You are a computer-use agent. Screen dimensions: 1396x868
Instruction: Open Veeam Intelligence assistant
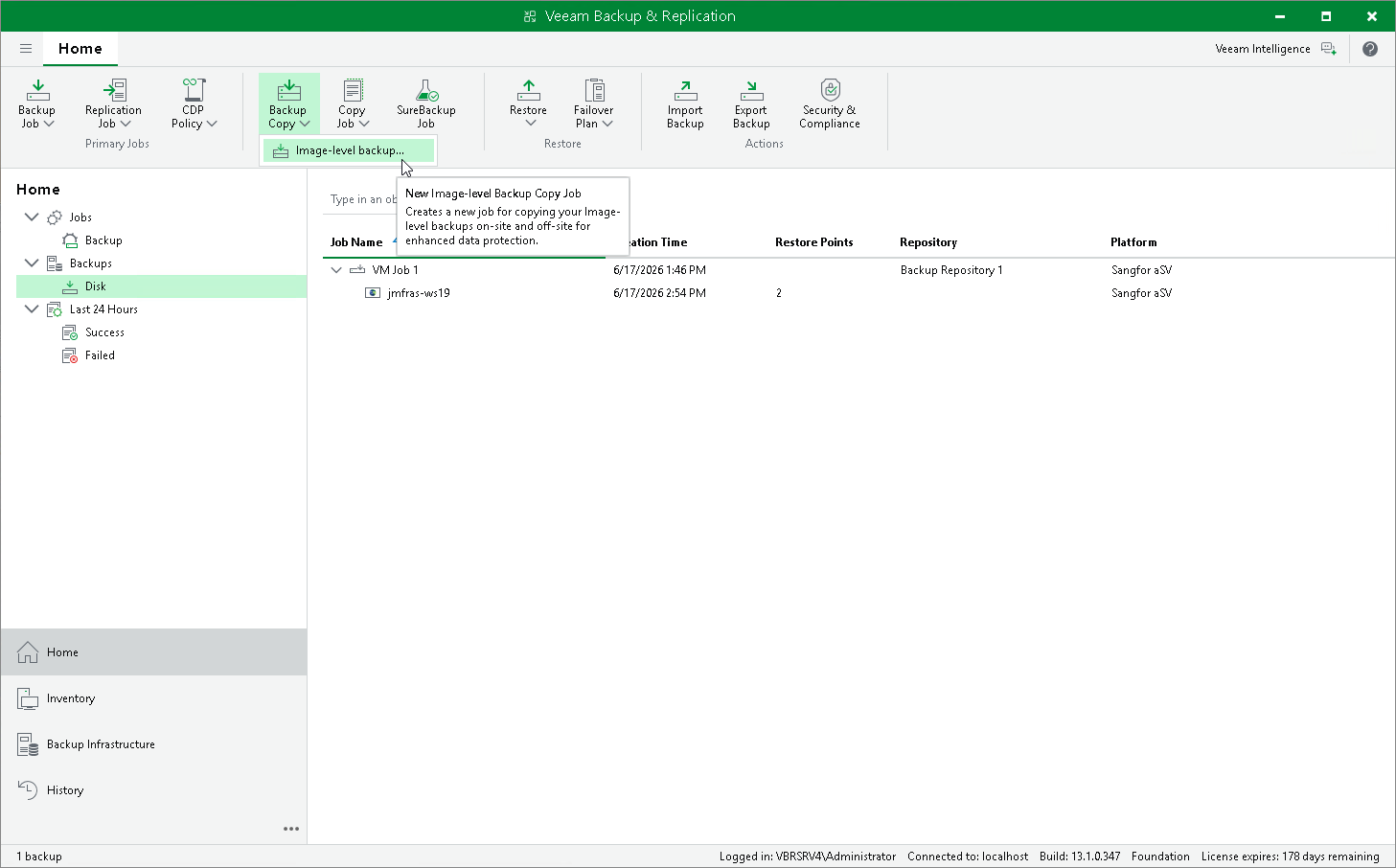(x=1275, y=49)
